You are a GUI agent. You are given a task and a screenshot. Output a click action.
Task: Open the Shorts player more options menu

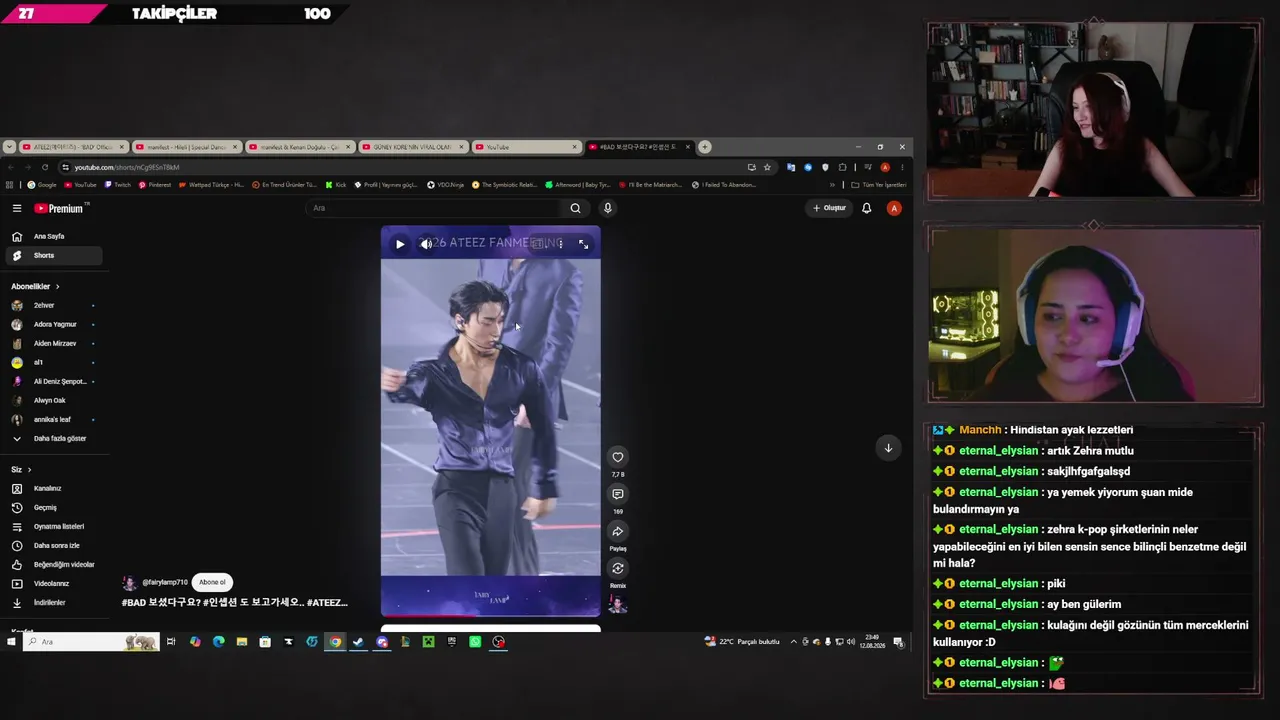(560, 244)
